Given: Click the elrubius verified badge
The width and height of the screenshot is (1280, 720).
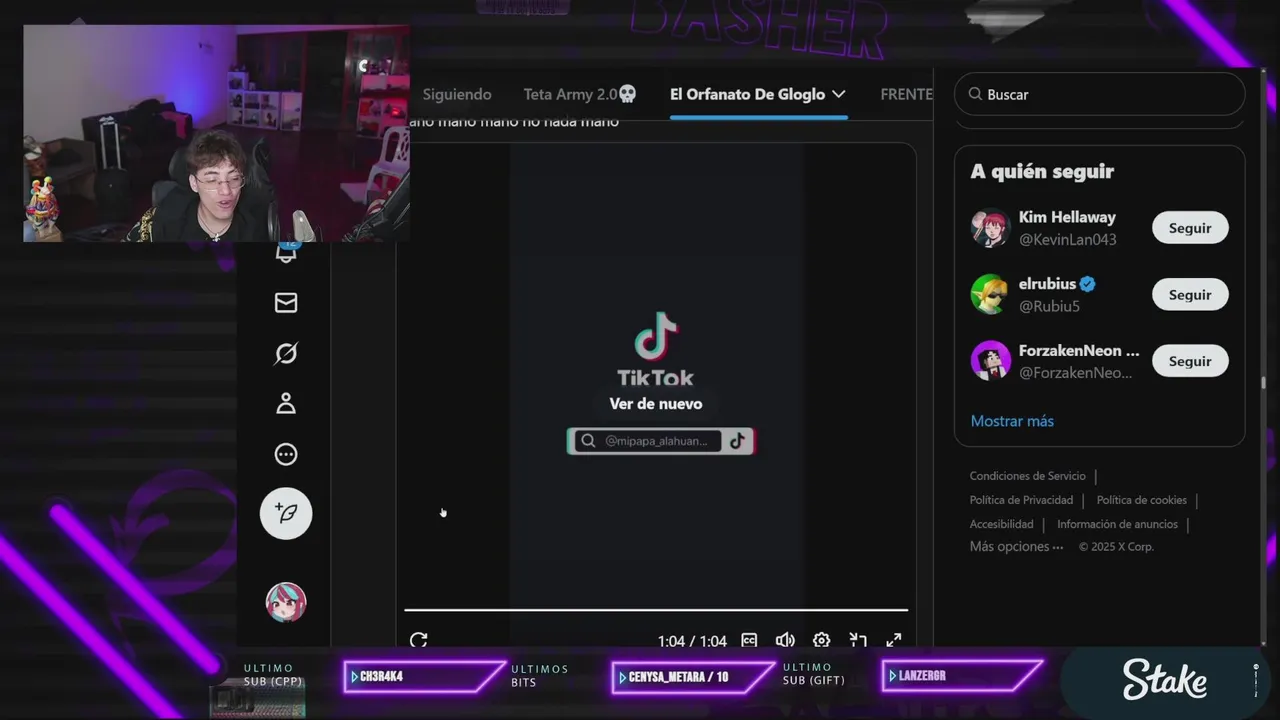Looking at the screenshot, I should [1088, 284].
